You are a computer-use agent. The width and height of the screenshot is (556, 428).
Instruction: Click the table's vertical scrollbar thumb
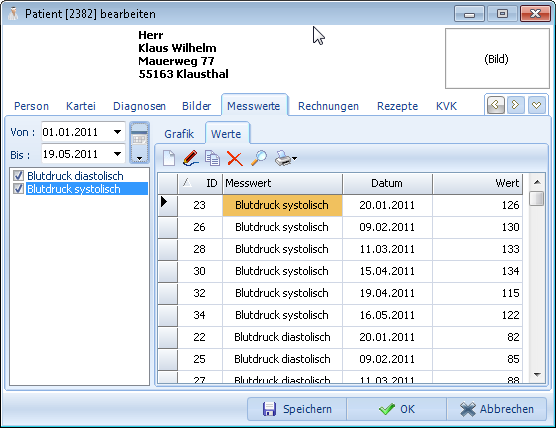pos(536,198)
